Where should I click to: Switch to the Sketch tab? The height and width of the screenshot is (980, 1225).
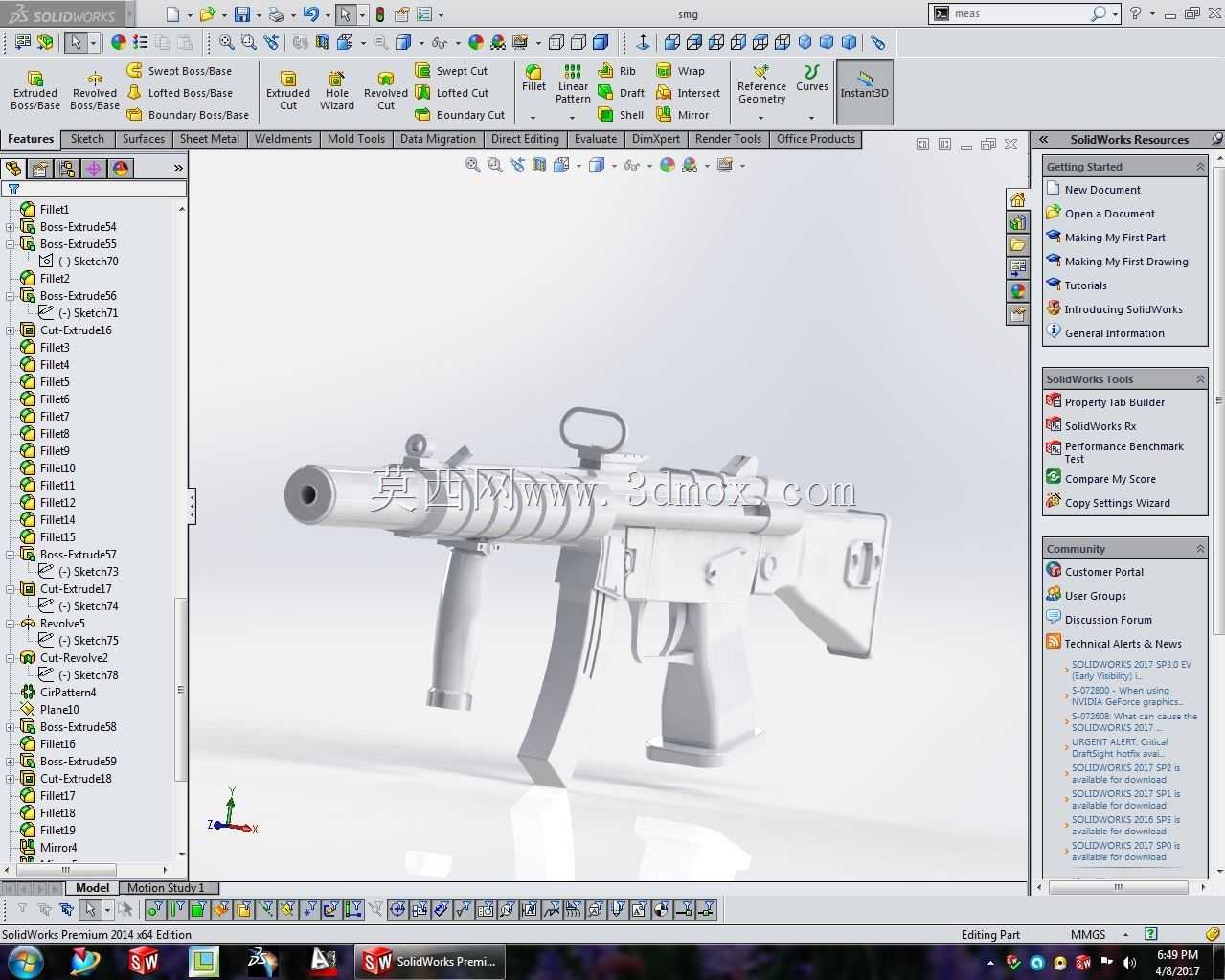point(87,139)
